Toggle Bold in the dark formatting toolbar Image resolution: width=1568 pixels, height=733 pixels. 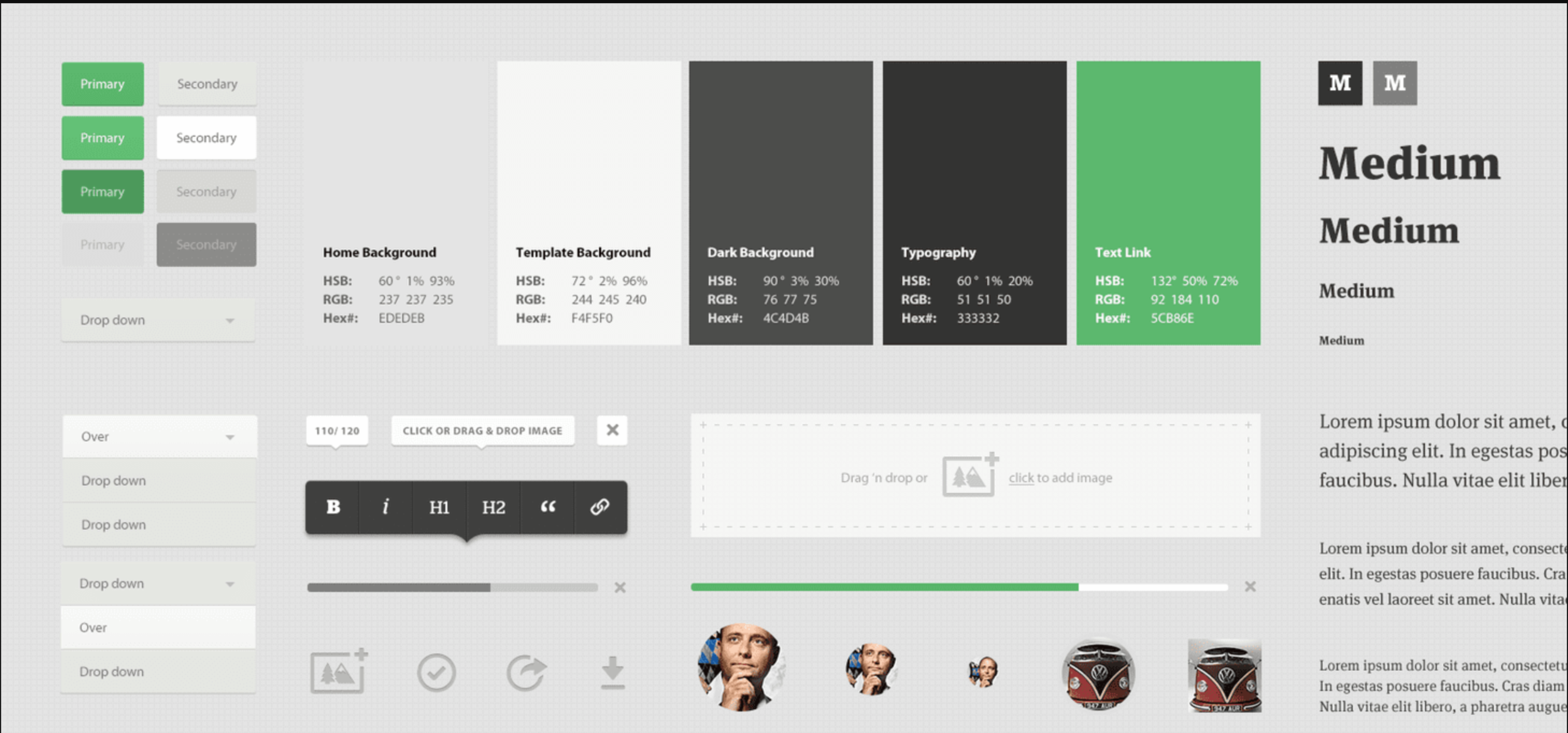[x=333, y=507]
